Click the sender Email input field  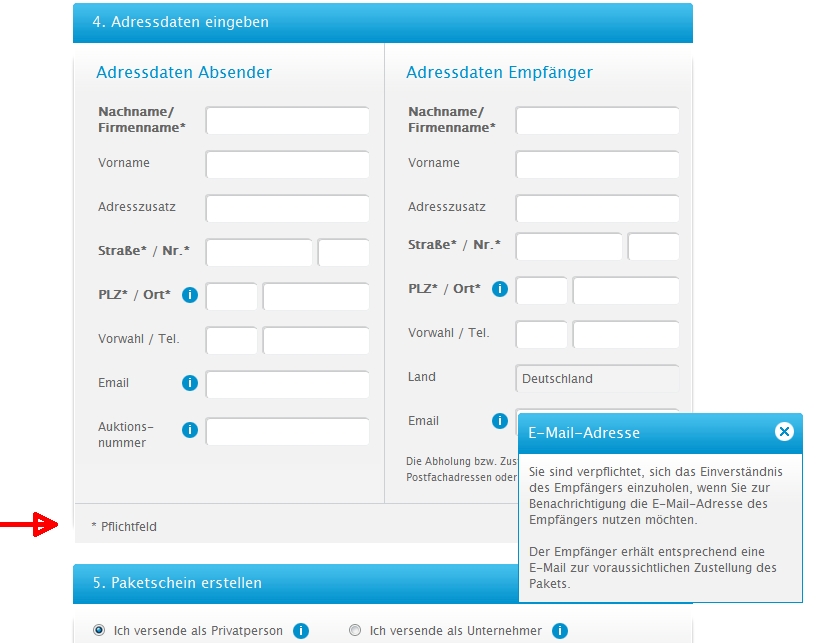click(287, 384)
